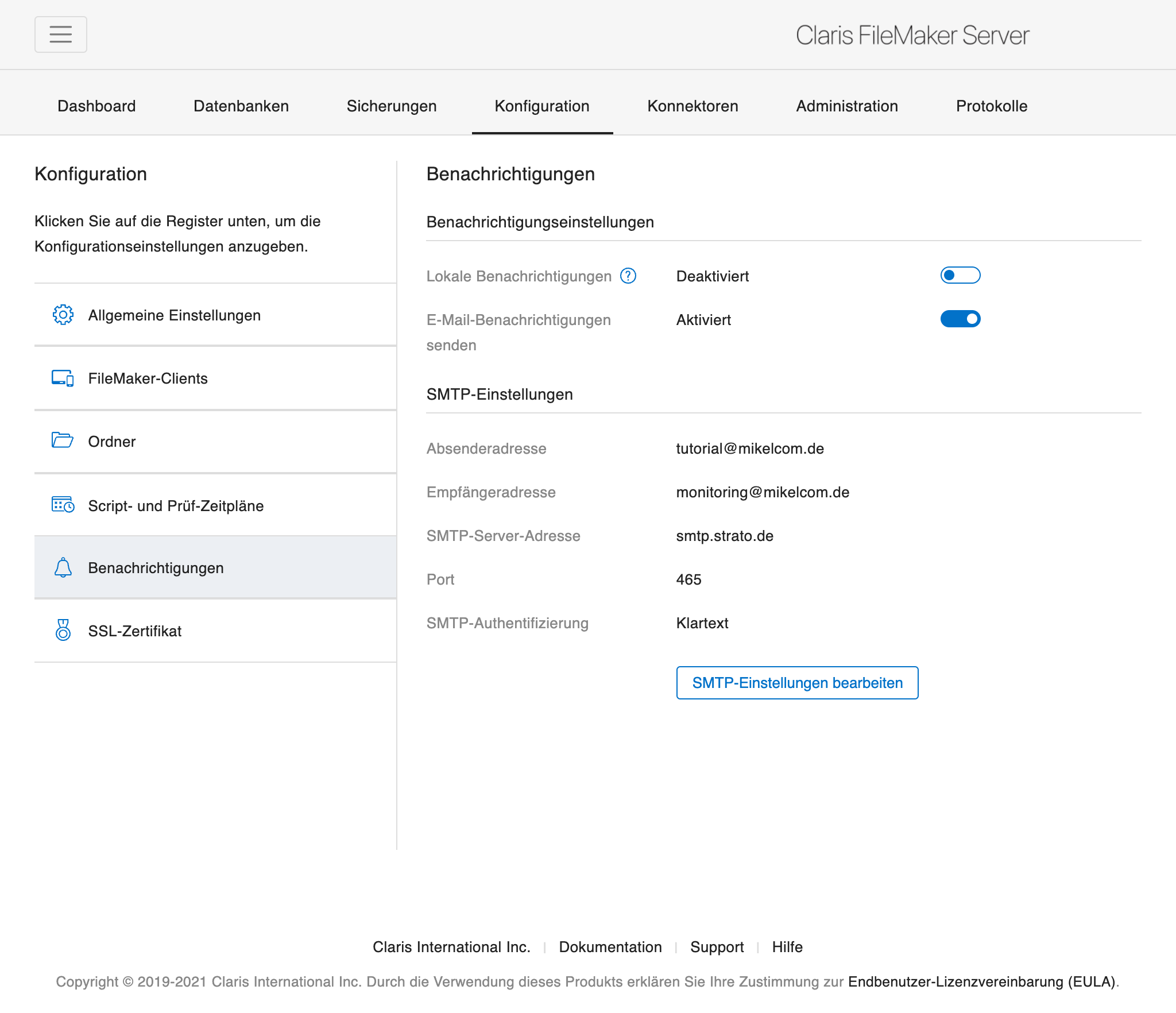Click the Deaktiviert status text
Viewport: 1176px width, 1013px height.
coord(713,276)
